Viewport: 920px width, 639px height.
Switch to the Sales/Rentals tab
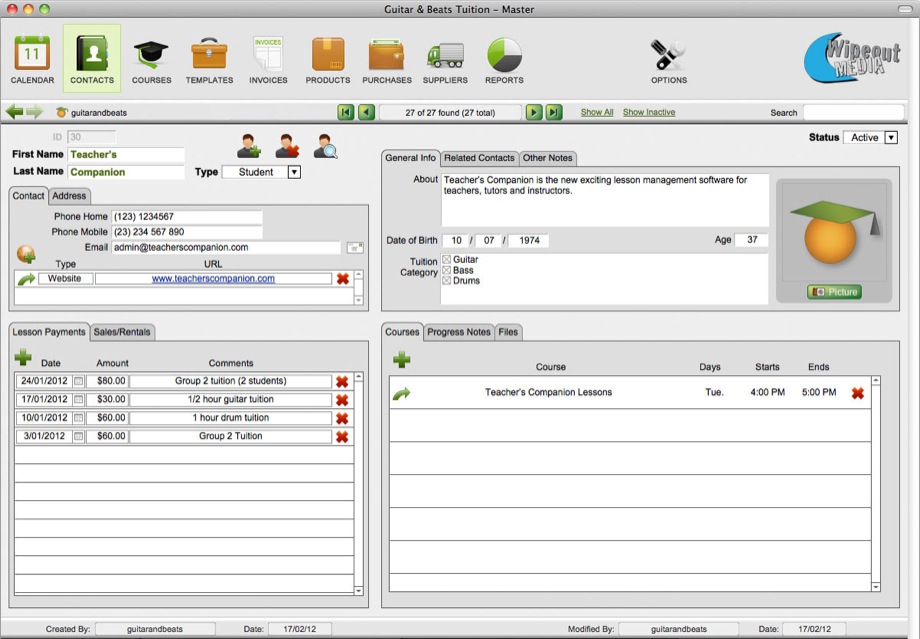pyautogui.click(x=123, y=332)
